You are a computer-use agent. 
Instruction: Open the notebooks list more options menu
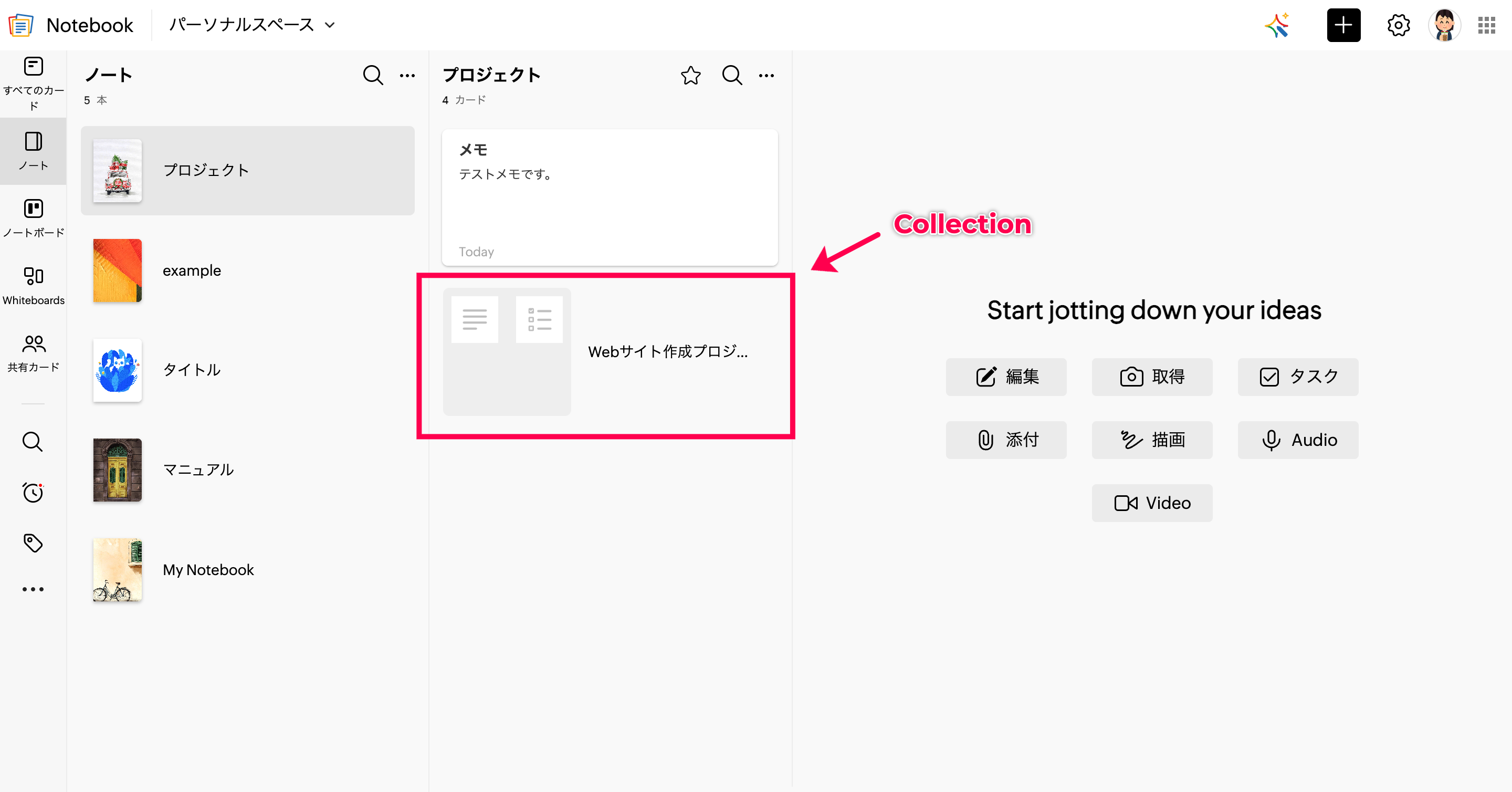tap(407, 75)
